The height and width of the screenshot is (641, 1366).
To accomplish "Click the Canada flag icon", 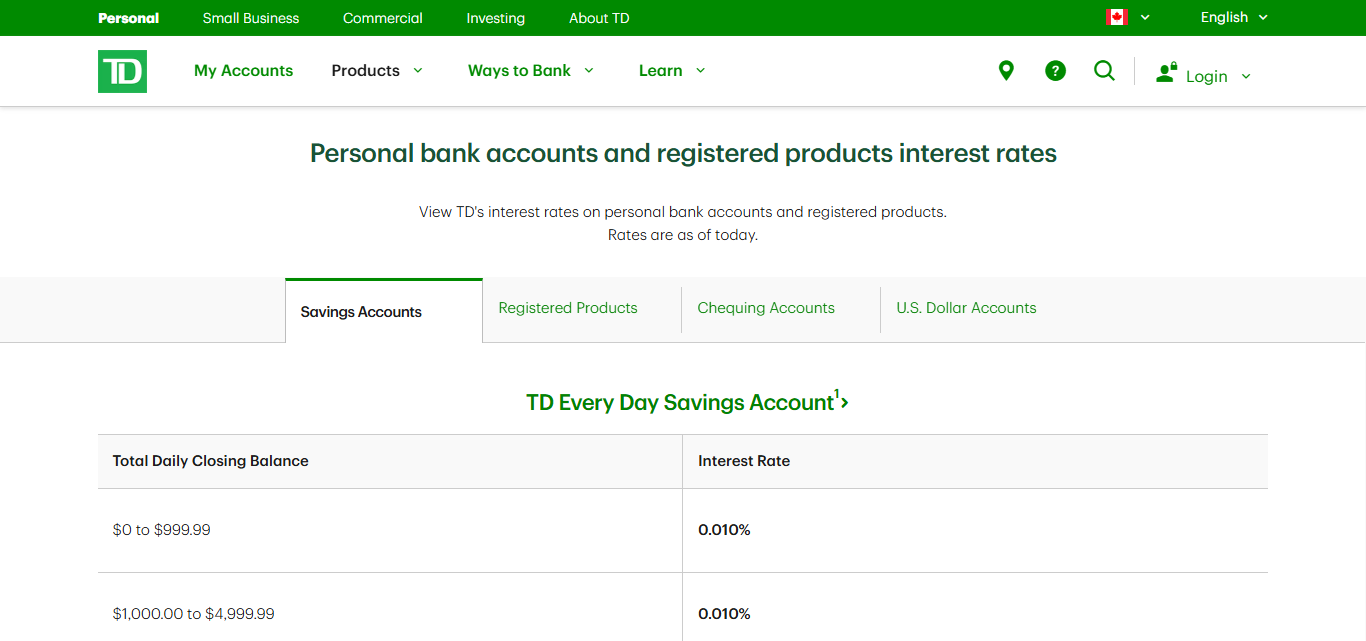I will coord(1117,17).
